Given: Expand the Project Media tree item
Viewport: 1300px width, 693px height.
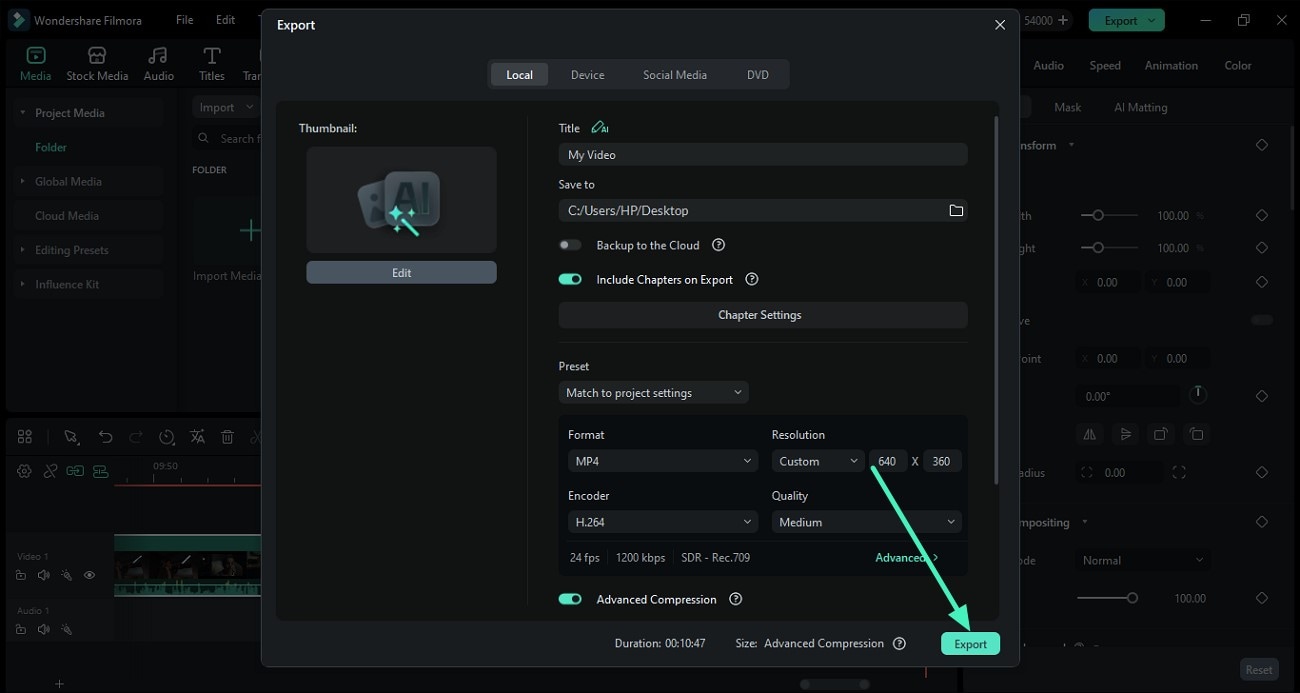Looking at the screenshot, I should 23,113.
